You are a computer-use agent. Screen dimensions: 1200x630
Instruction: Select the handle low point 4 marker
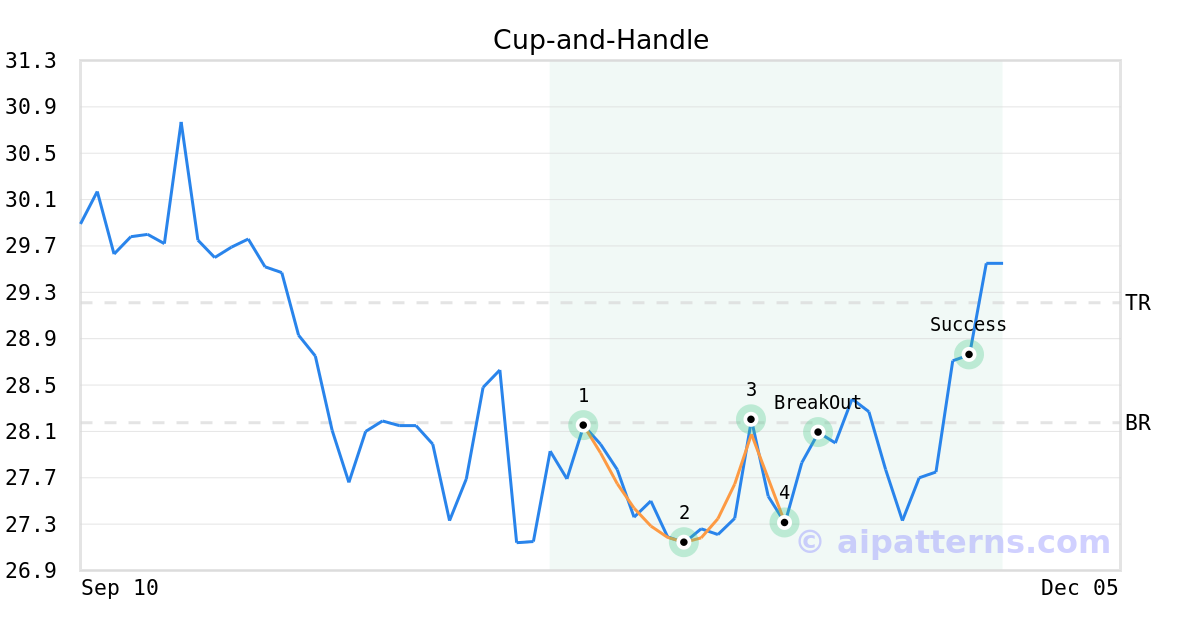(x=784, y=522)
